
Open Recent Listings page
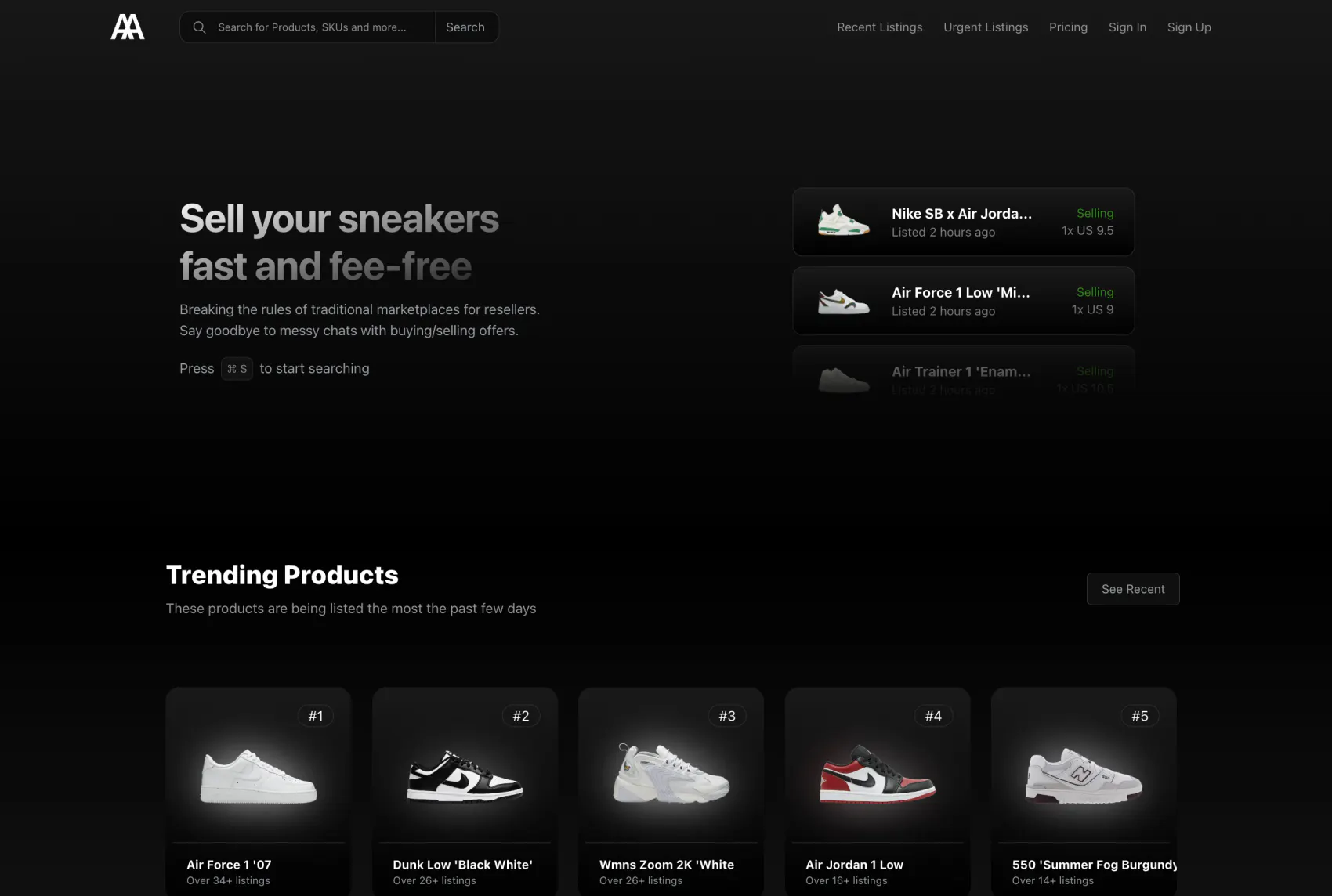click(879, 27)
